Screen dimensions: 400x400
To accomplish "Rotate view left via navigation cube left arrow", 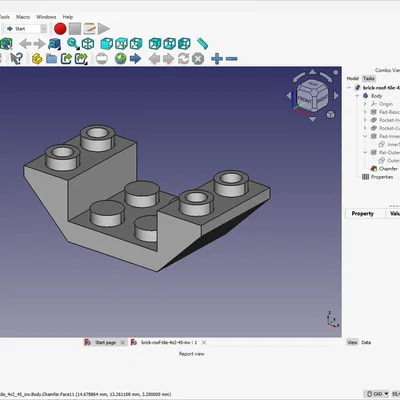I will pyautogui.click(x=288, y=96).
